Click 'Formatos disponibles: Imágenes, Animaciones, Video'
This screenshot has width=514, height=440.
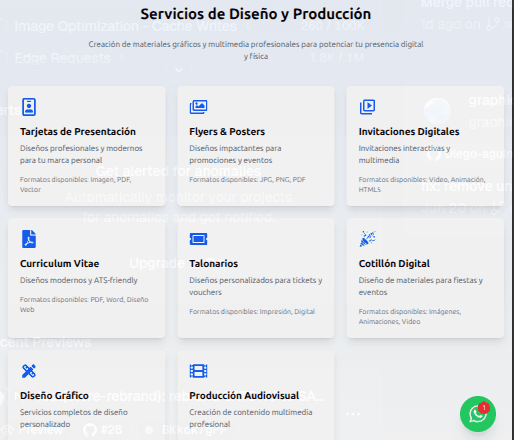click(x=410, y=317)
